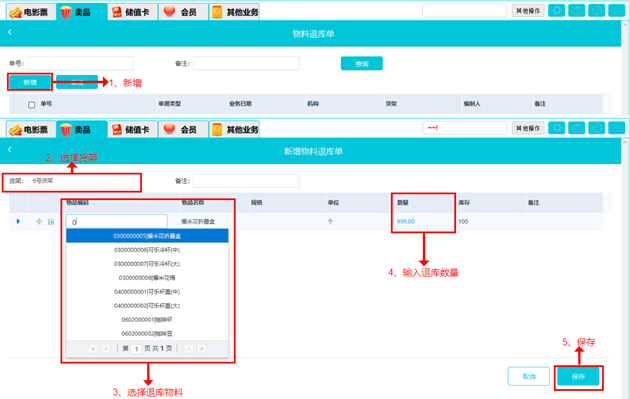Switch to the 会员 tab in the 新增物料退库单 window
Viewport: 630px width, 399px height.
pyautogui.click(x=183, y=129)
